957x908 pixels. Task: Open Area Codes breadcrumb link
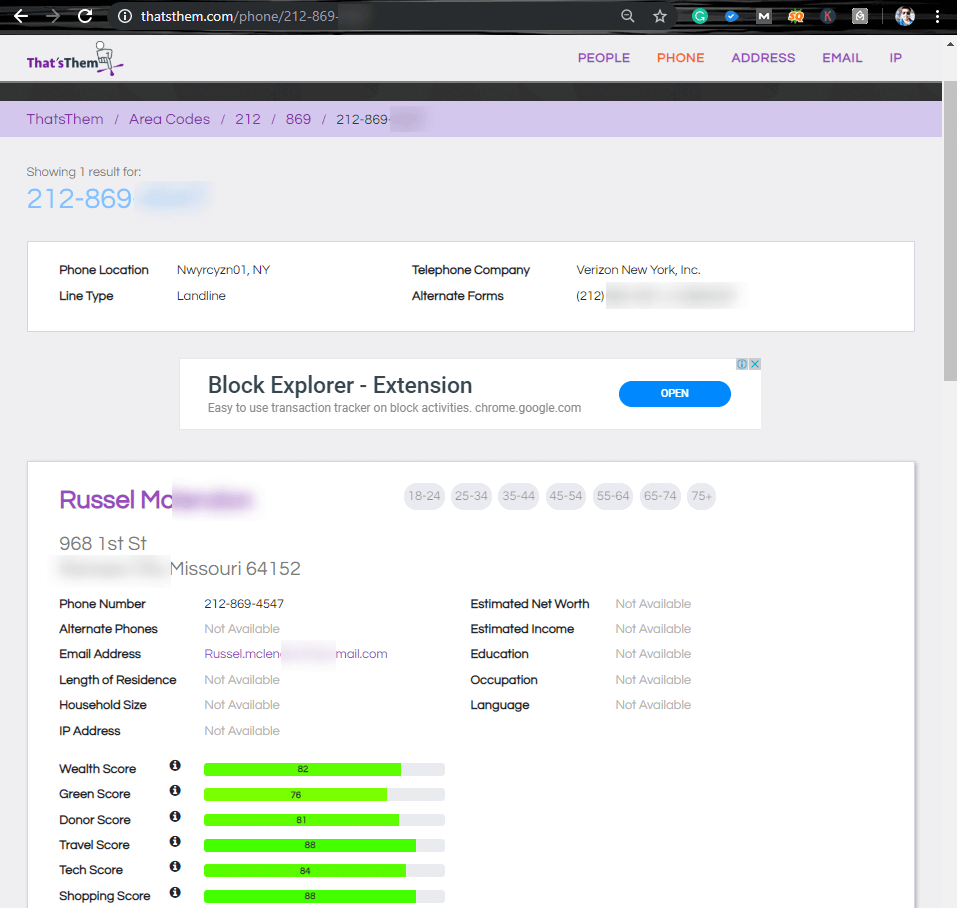(169, 119)
